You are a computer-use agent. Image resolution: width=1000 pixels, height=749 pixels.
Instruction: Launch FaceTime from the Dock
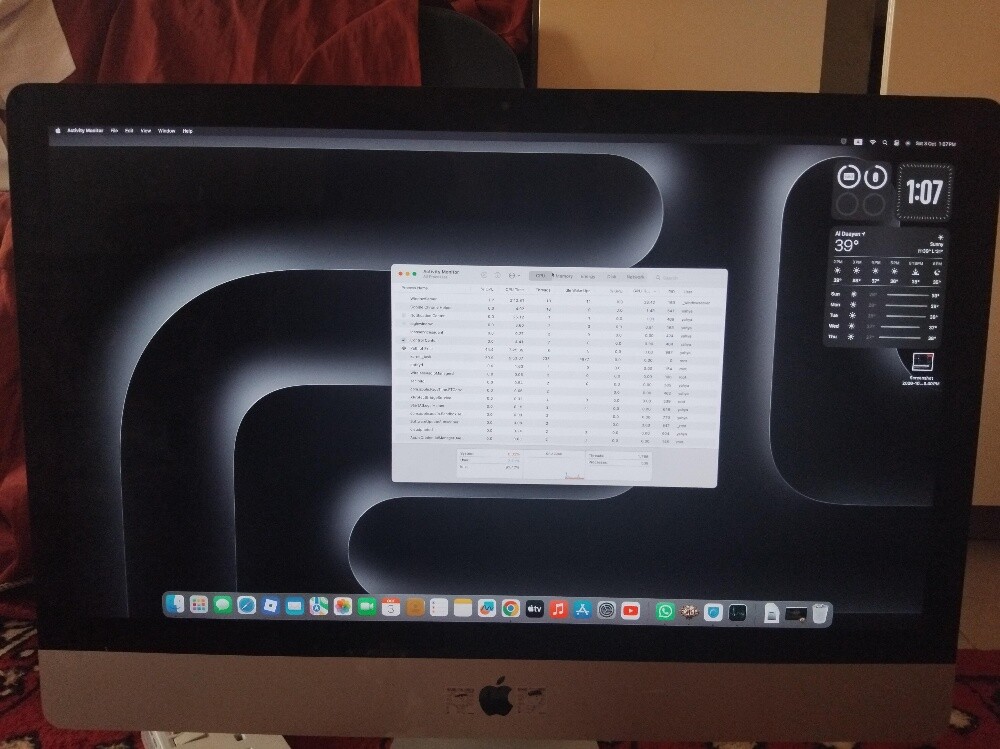pos(367,607)
